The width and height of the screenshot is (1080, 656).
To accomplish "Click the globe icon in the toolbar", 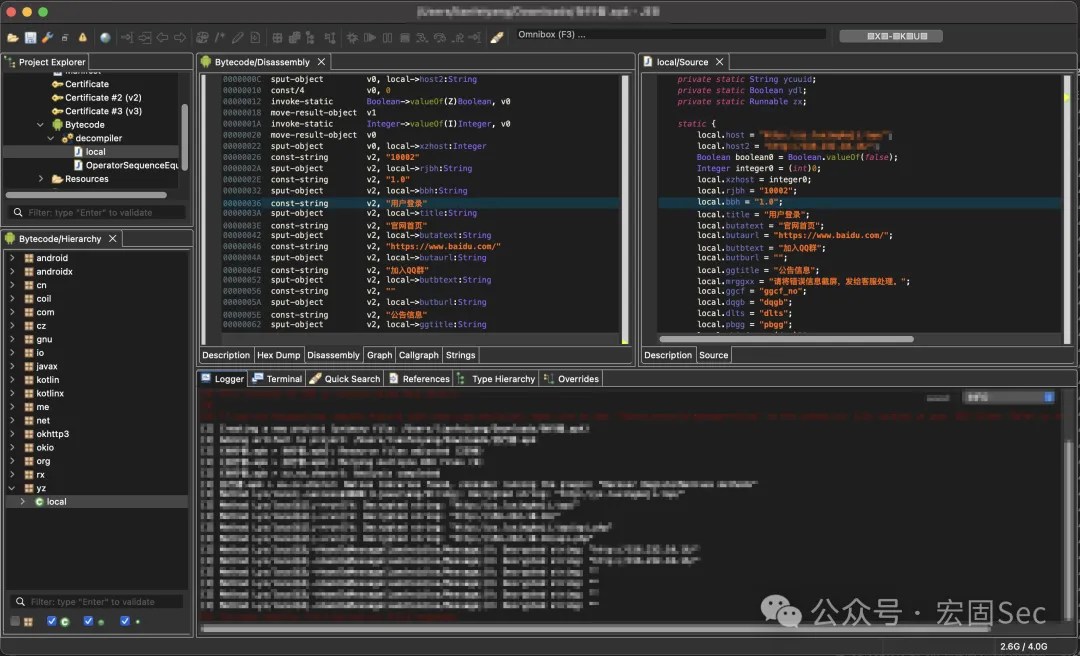I will [x=105, y=37].
